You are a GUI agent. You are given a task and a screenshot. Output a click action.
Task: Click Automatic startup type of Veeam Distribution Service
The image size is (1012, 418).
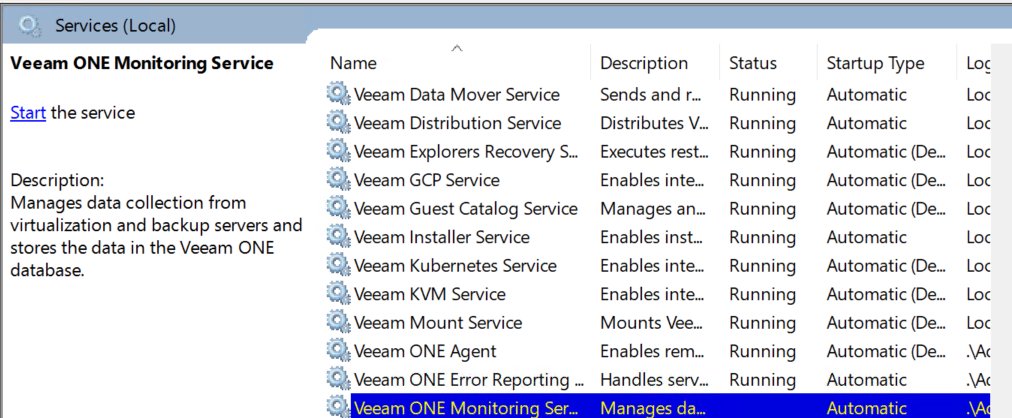coord(866,123)
